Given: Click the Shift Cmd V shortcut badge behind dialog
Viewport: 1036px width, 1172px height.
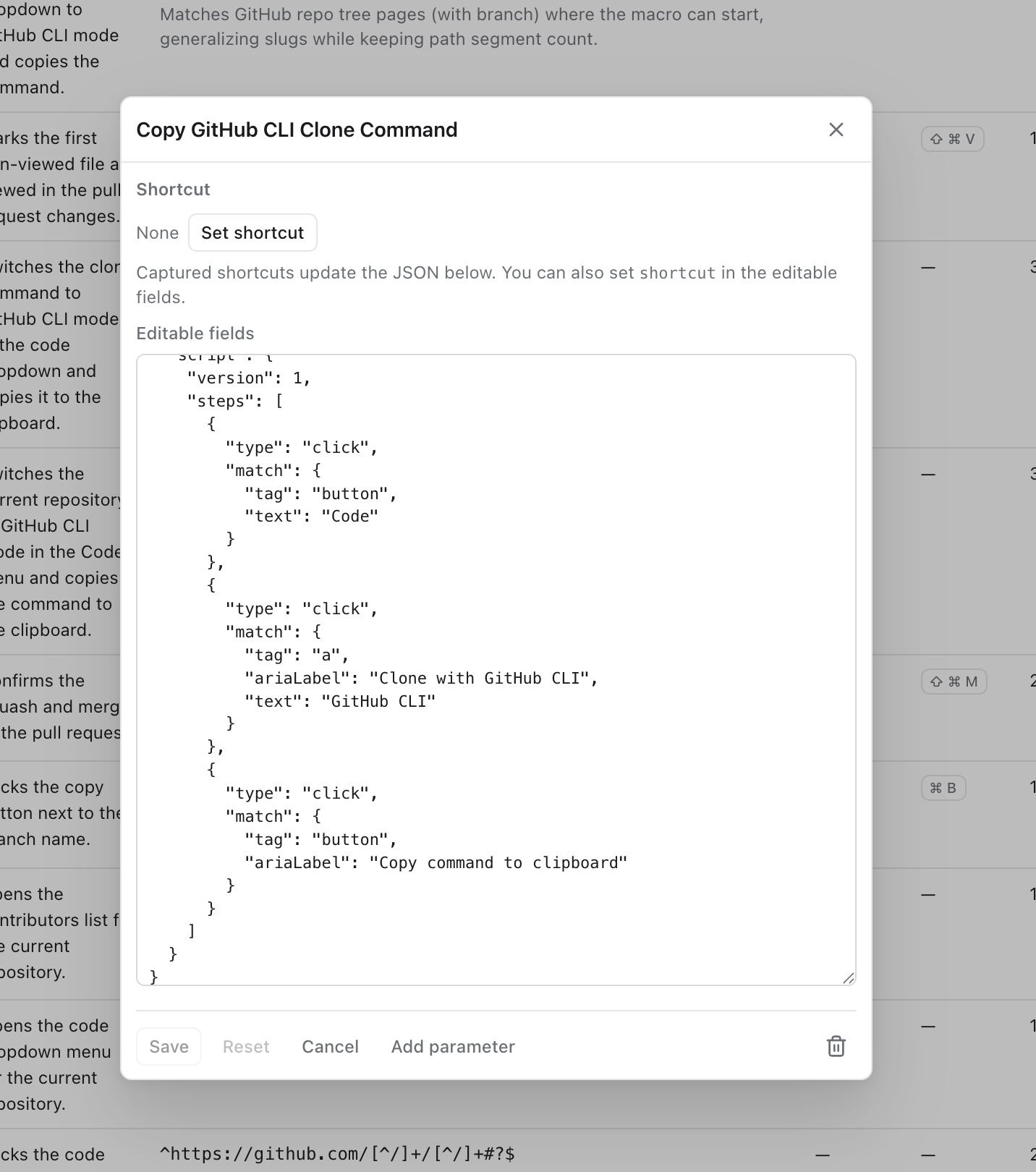Looking at the screenshot, I should click(953, 139).
